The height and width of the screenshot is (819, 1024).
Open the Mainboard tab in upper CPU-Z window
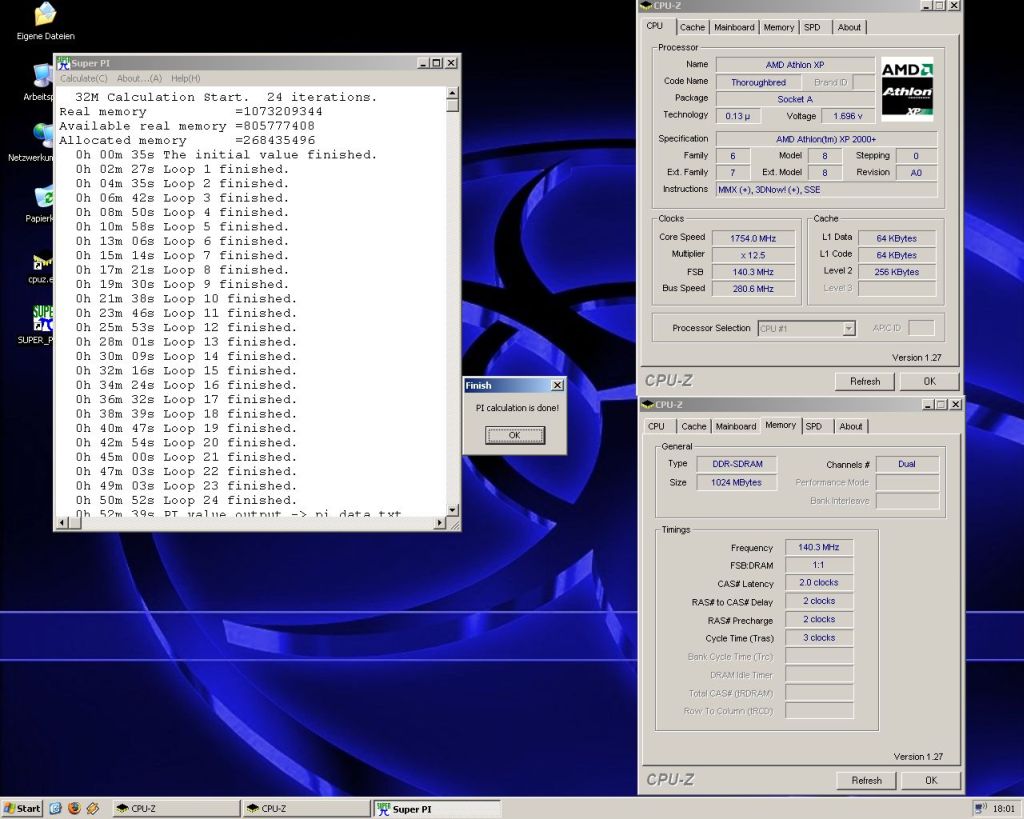(x=734, y=27)
